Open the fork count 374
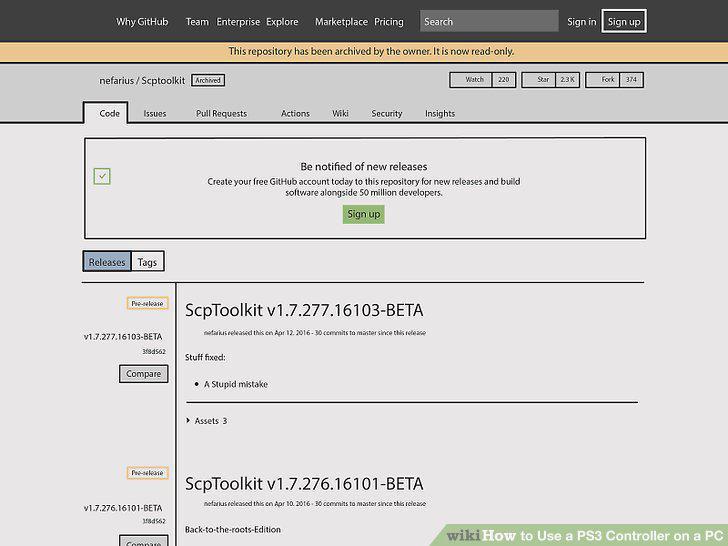 pos(631,80)
